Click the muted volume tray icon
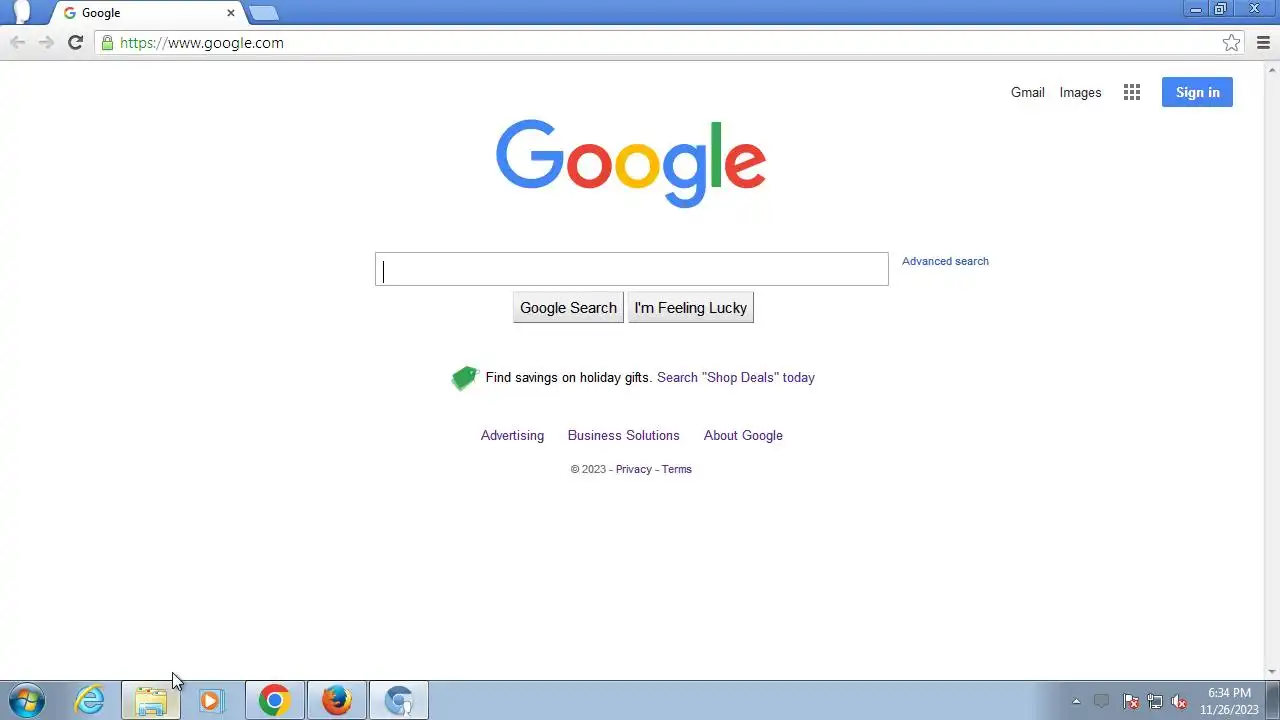Image resolution: width=1280 pixels, height=720 pixels. coord(1179,702)
